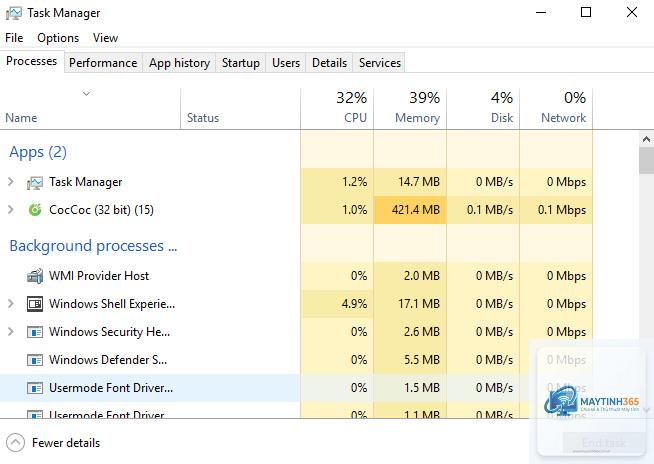Close the Task Manager window
Viewport: 654px width, 464px height.
pyautogui.click(x=632, y=13)
